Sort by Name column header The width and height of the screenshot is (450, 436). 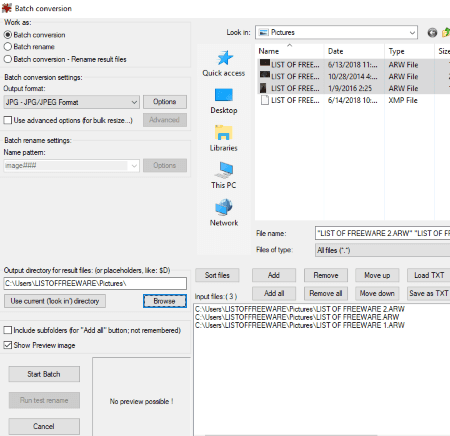click(289, 51)
